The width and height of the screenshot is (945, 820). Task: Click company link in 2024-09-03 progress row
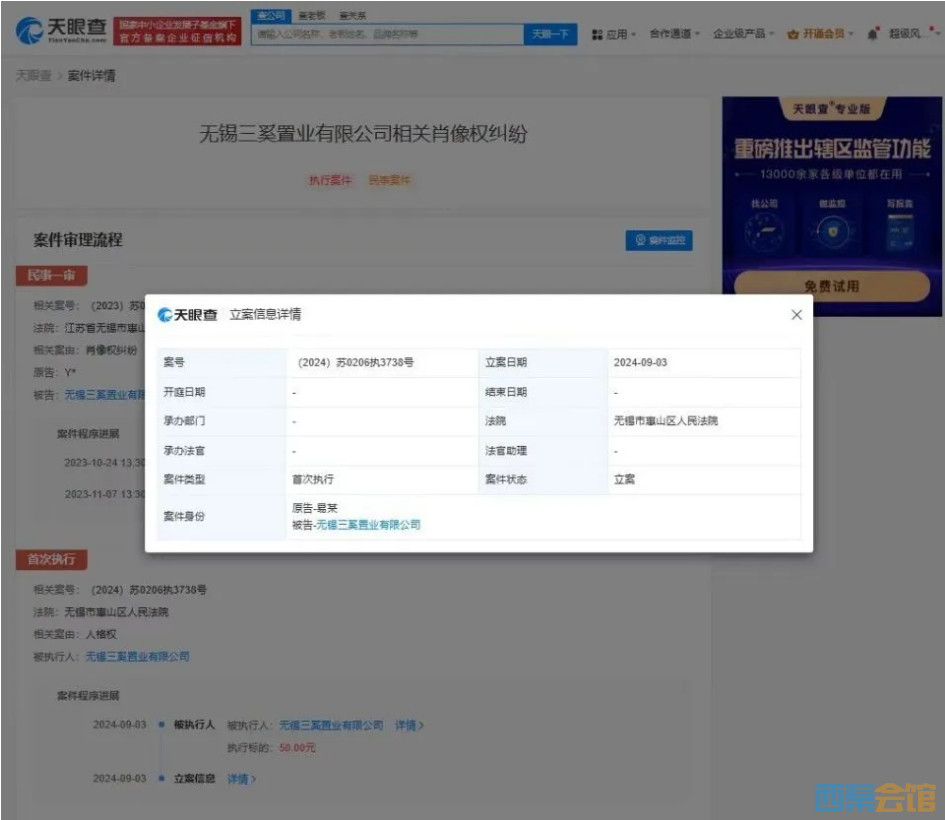pos(331,725)
